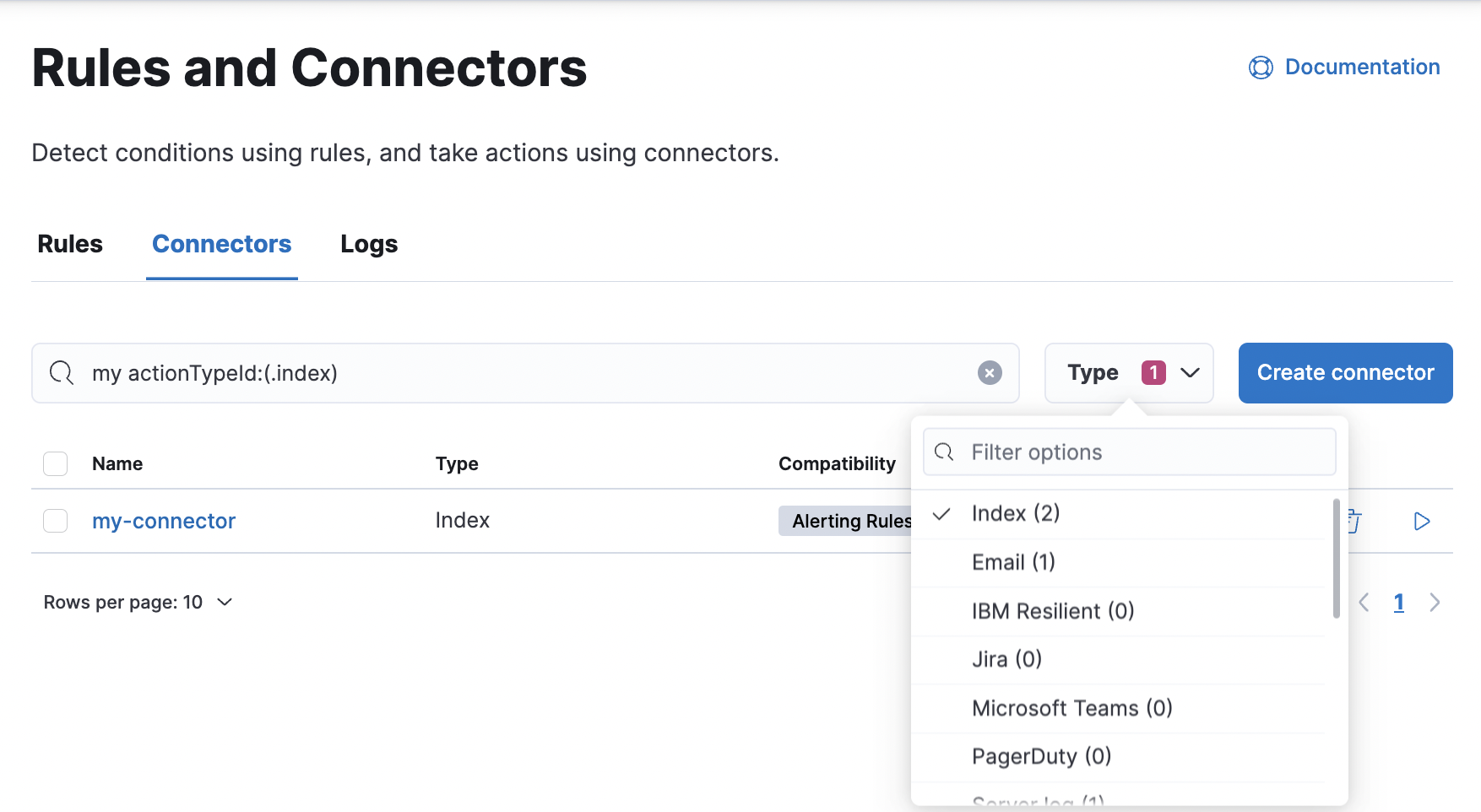Run my-connector using the play icon
The width and height of the screenshot is (1481, 812).
1422,521
